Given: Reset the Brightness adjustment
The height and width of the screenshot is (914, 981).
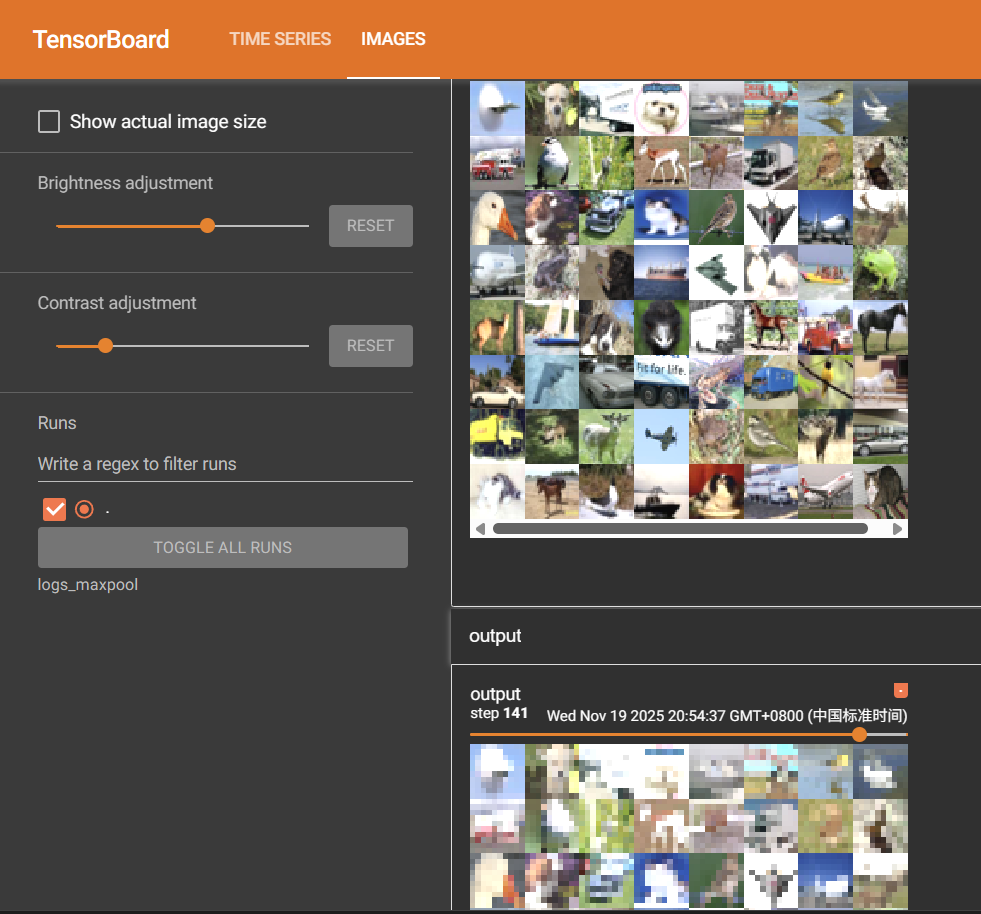Looking at the screenshot, I should 370,225.
